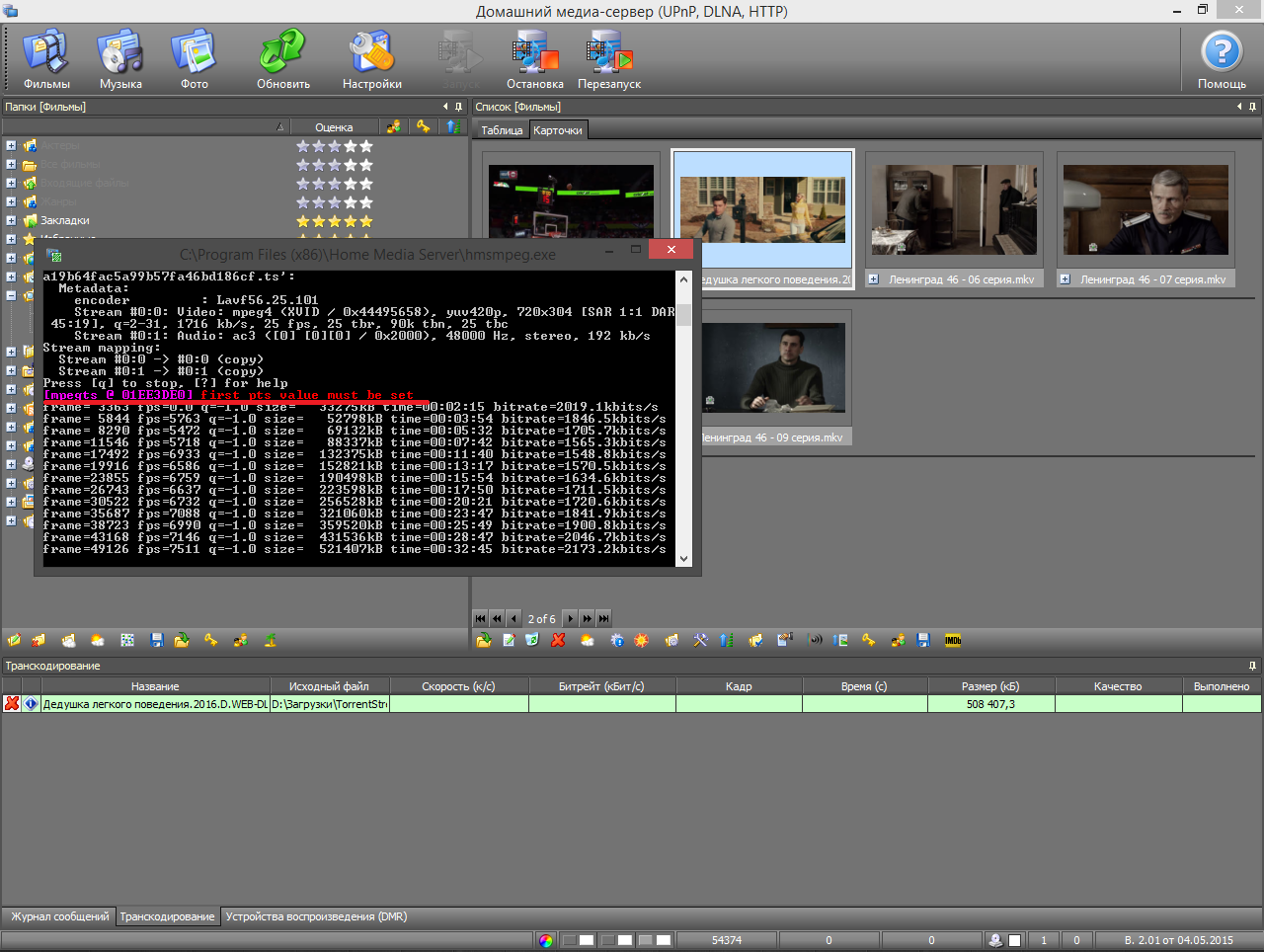Expand the Закладки folder tree node
Screen dimensions: 1264x952
point(11,220)
